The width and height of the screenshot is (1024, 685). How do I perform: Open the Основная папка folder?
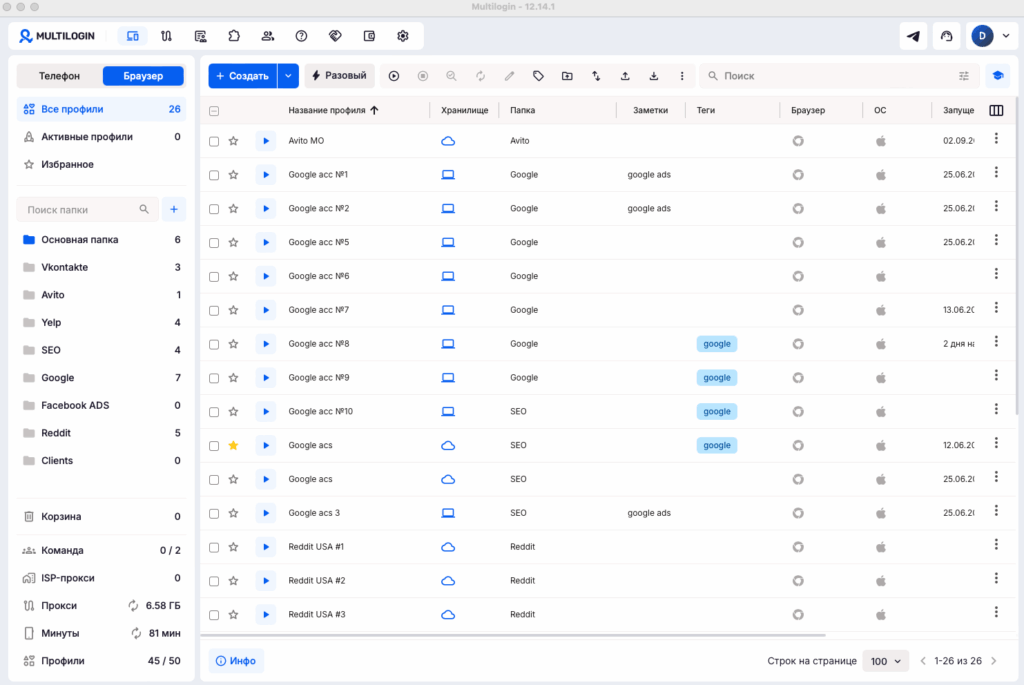coord(101,240)
